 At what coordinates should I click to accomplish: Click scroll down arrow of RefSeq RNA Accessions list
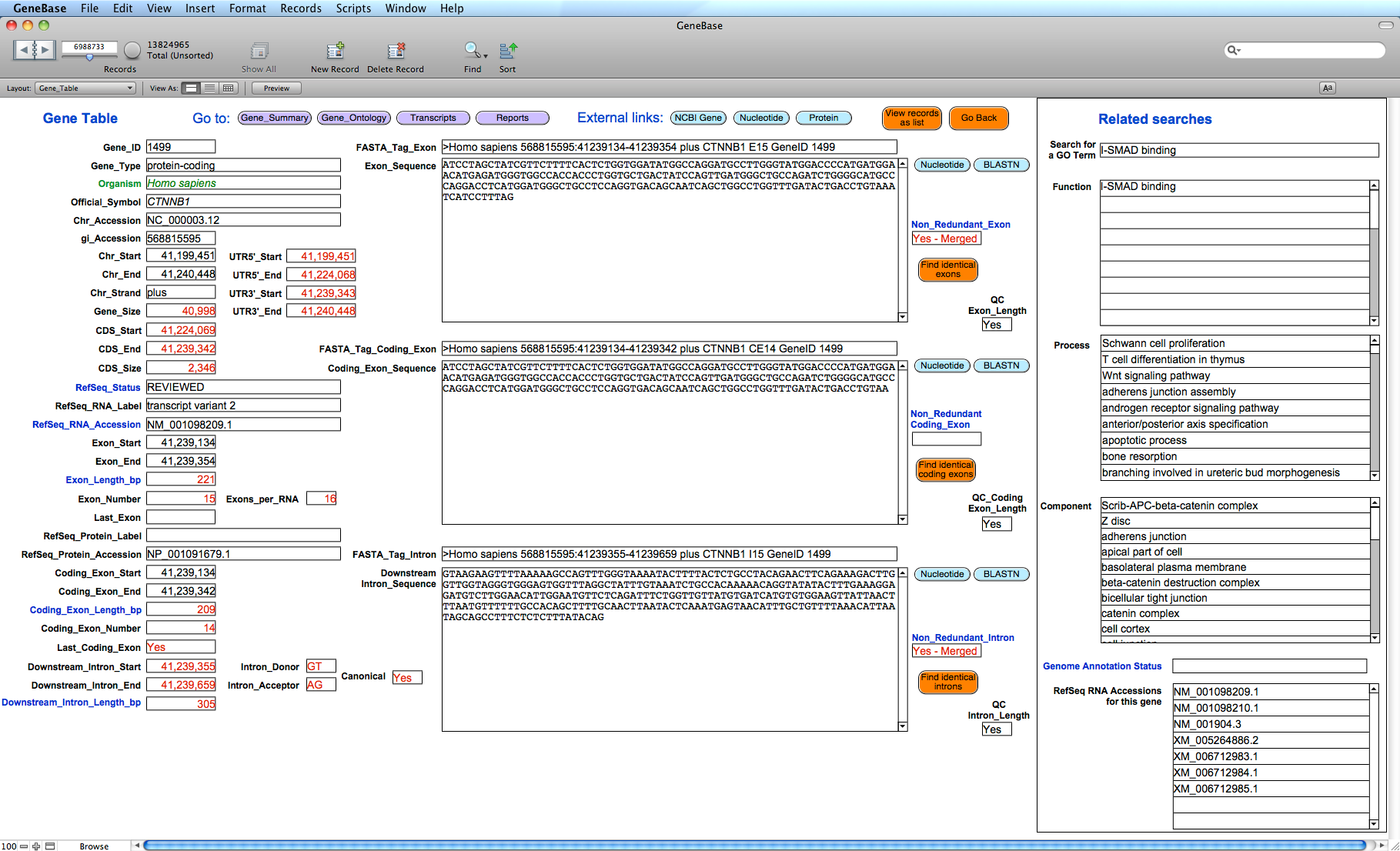[1374, 824]
